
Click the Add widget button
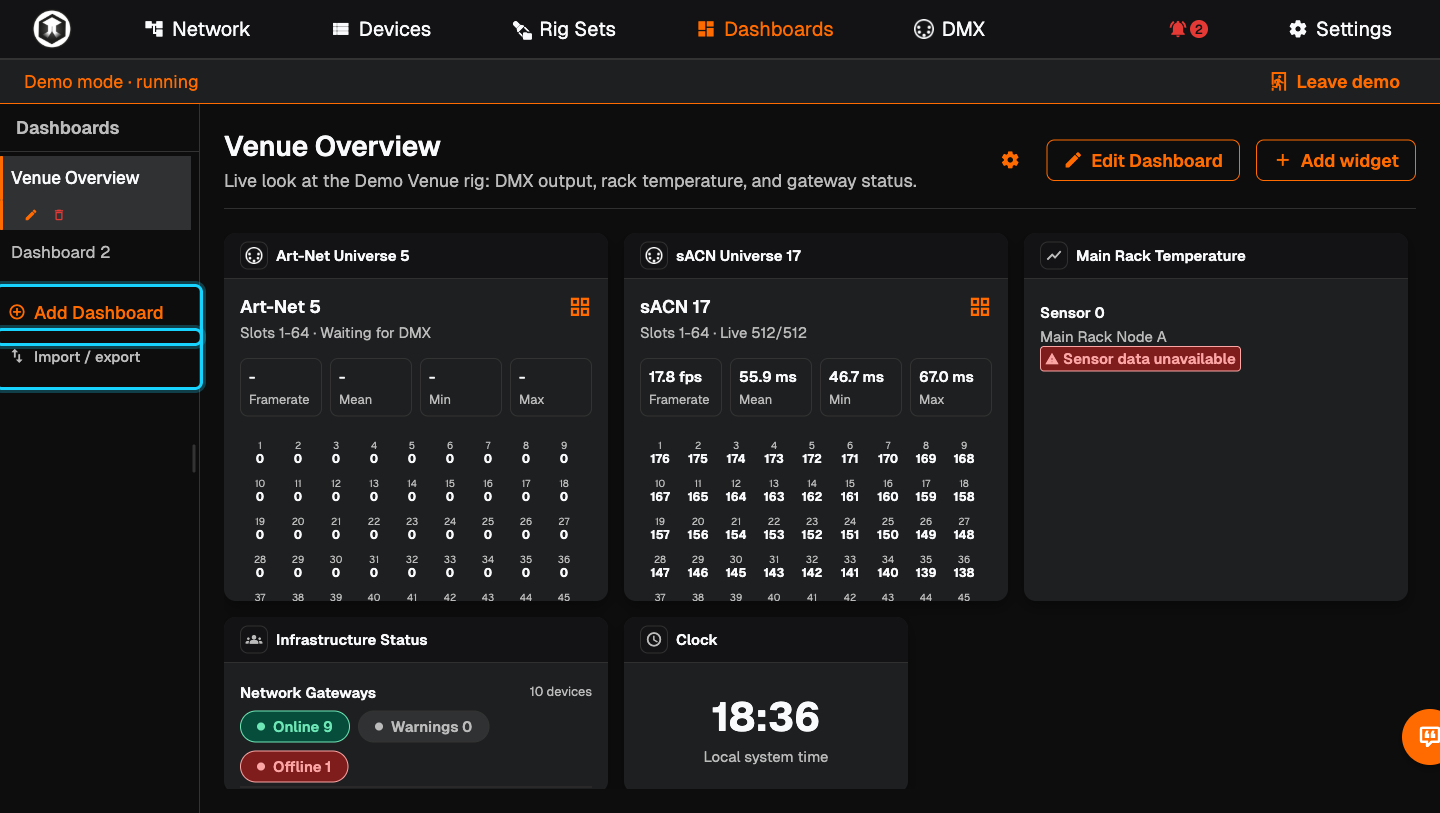pos(1336,160)
